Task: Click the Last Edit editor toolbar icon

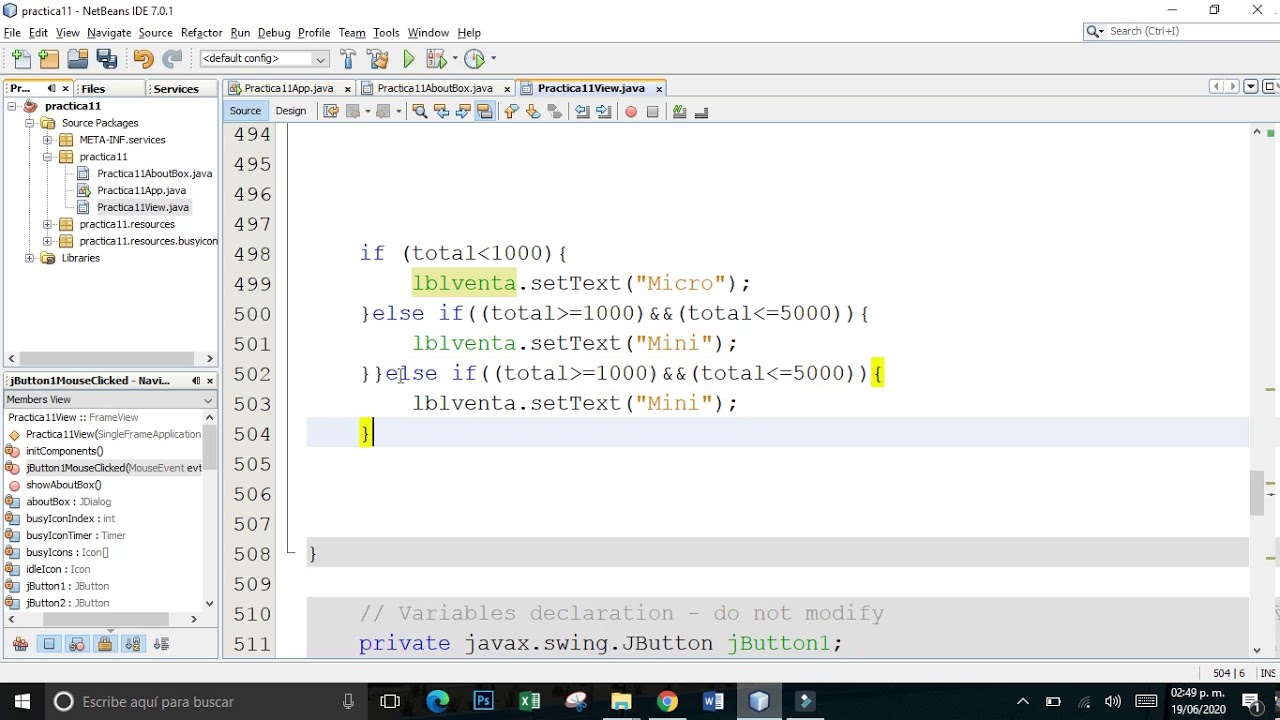Action: click(331, 112)
